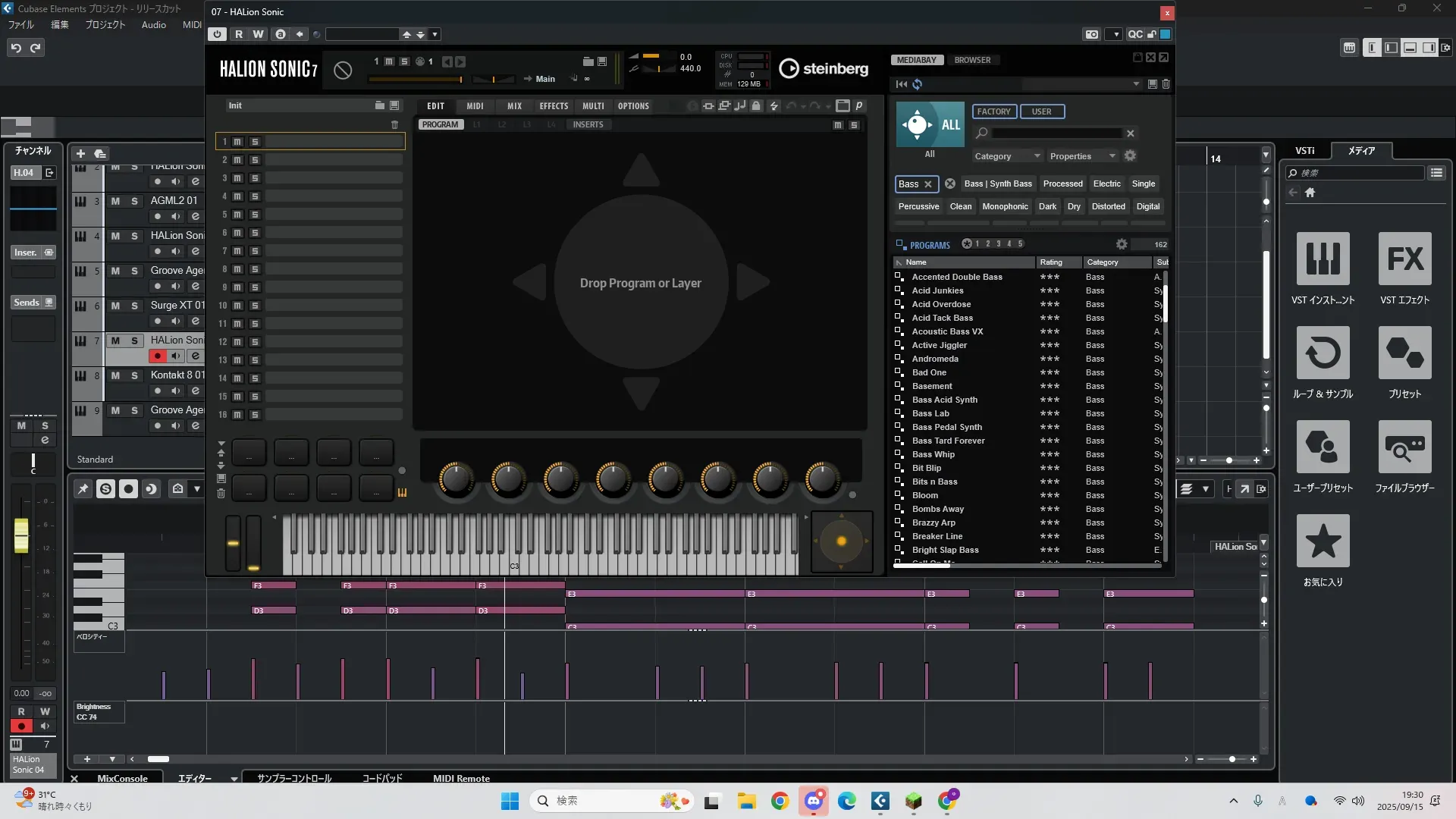The height and width of the screenshot is (819, 1456).
Task: Open the Loops & Samples tile
Action: point(1323,354)
